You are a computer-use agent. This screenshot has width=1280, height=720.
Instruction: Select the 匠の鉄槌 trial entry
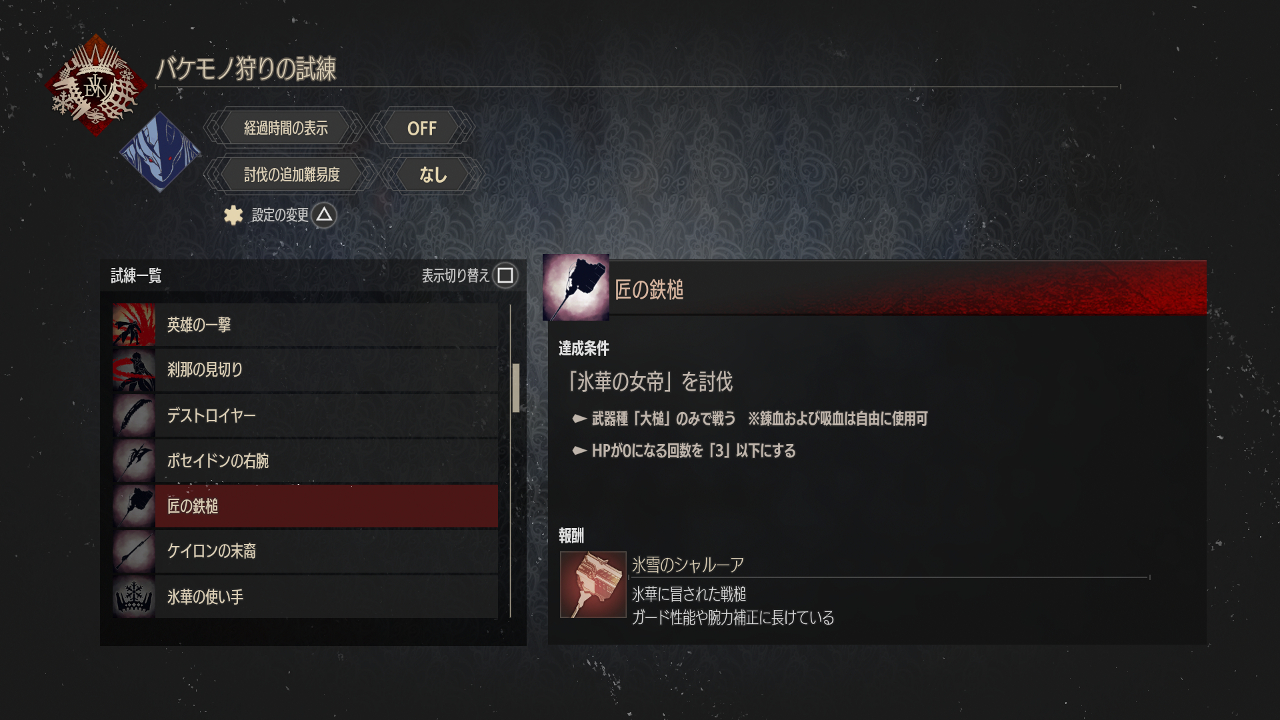click(305, 506)
